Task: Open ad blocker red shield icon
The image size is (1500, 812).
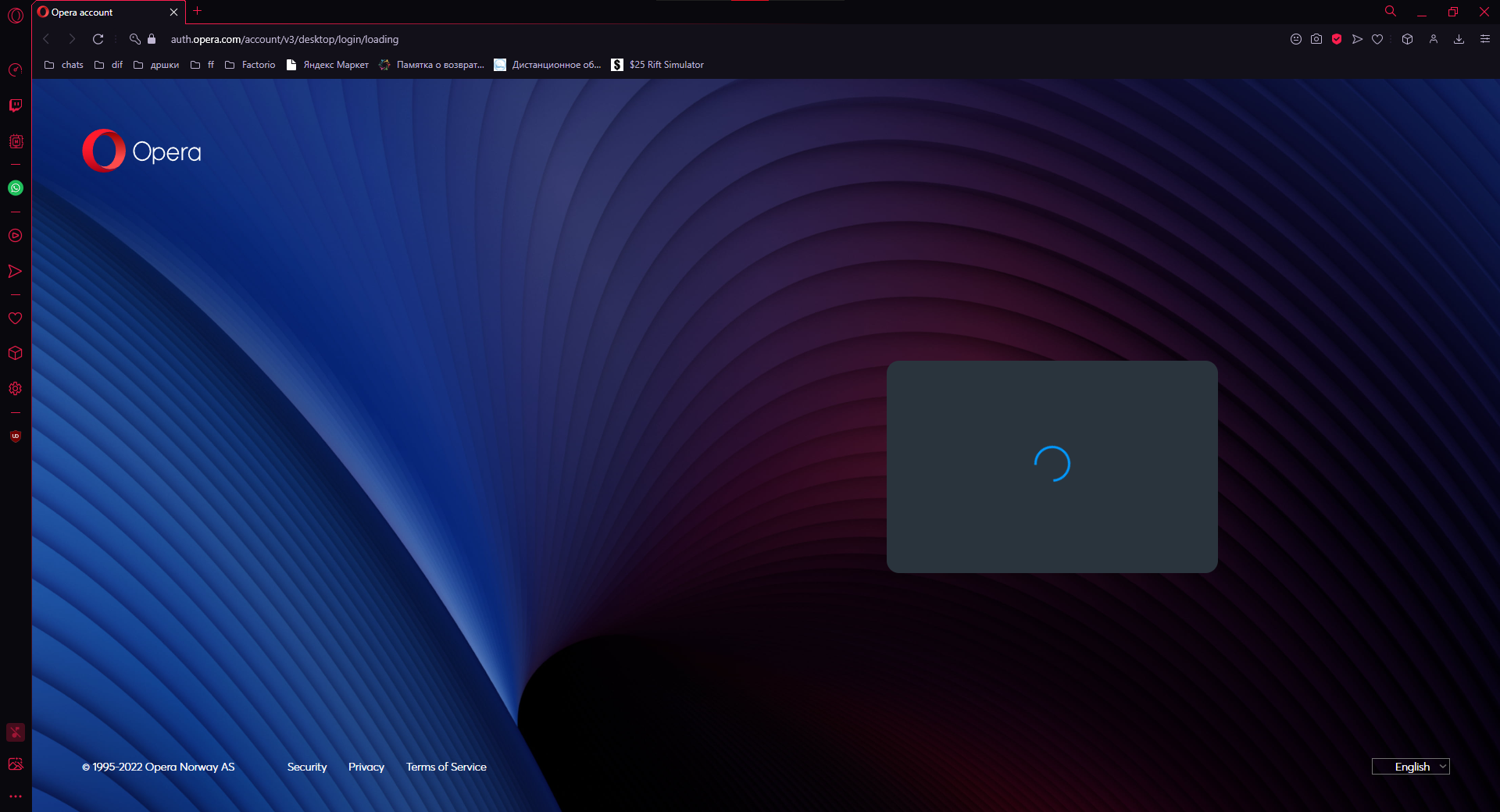Action: click(1337, 39)
